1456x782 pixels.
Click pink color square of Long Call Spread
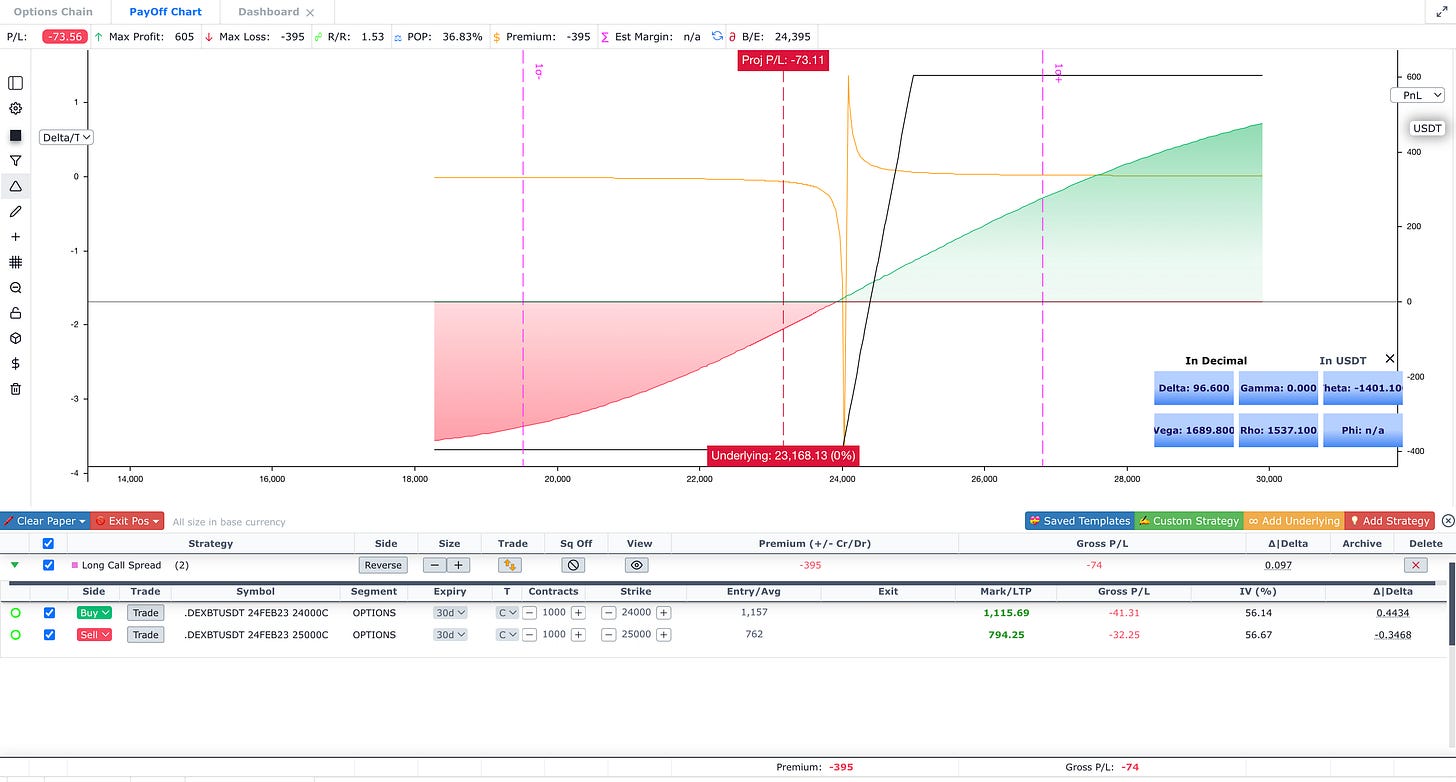coord(73,565)
